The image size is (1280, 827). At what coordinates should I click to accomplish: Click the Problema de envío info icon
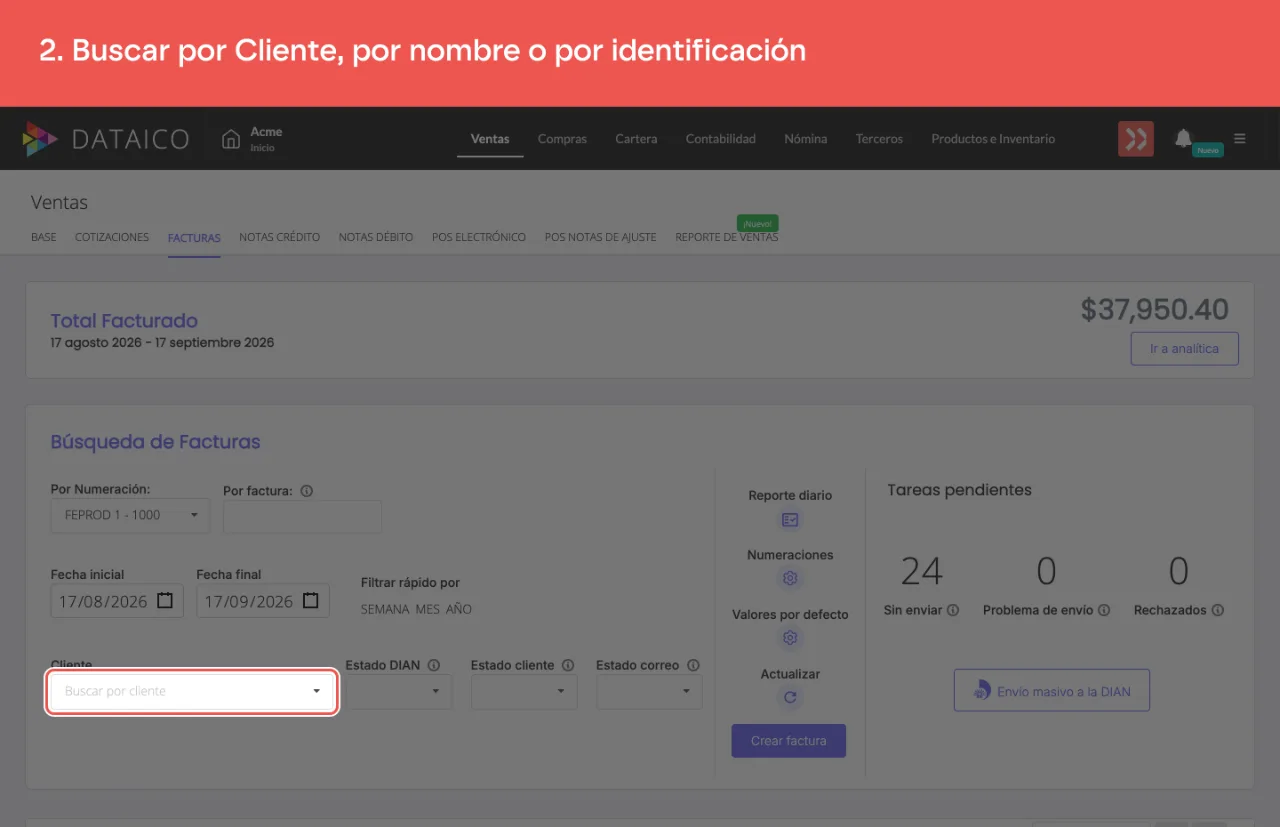coord(1104,610)
